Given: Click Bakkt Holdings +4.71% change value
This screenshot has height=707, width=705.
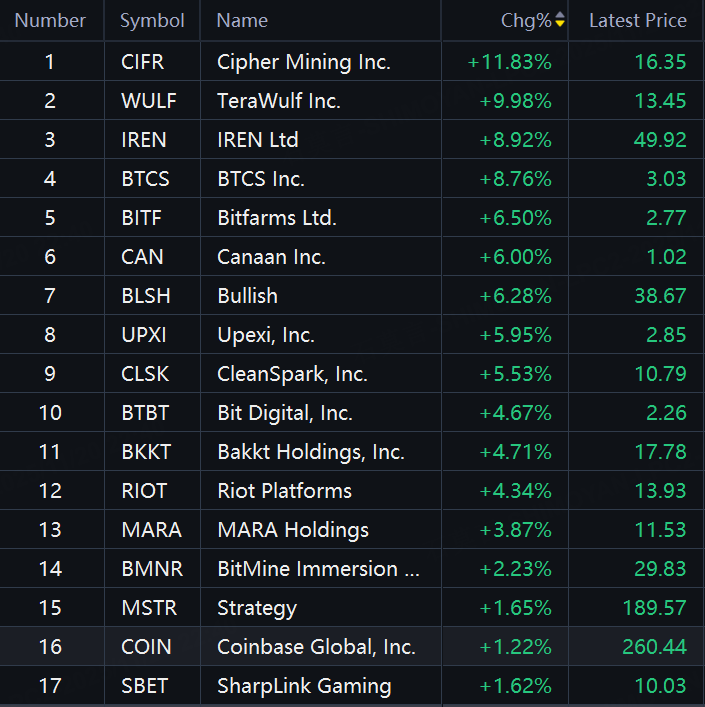Looking at the screenshot, I should 516,452.
